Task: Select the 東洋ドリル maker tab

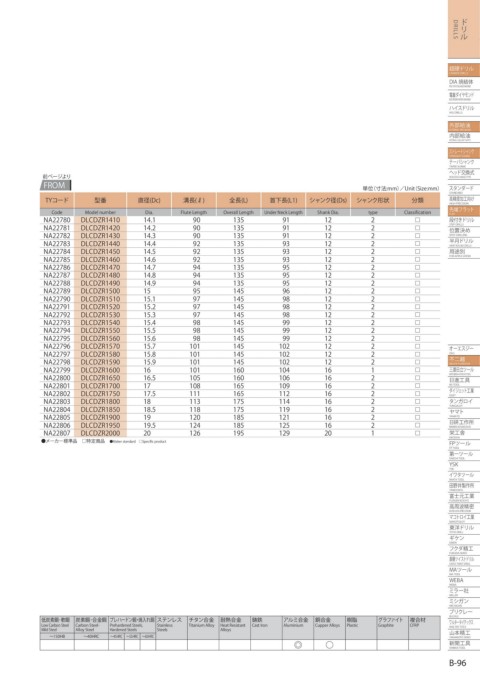Action: 464,529
